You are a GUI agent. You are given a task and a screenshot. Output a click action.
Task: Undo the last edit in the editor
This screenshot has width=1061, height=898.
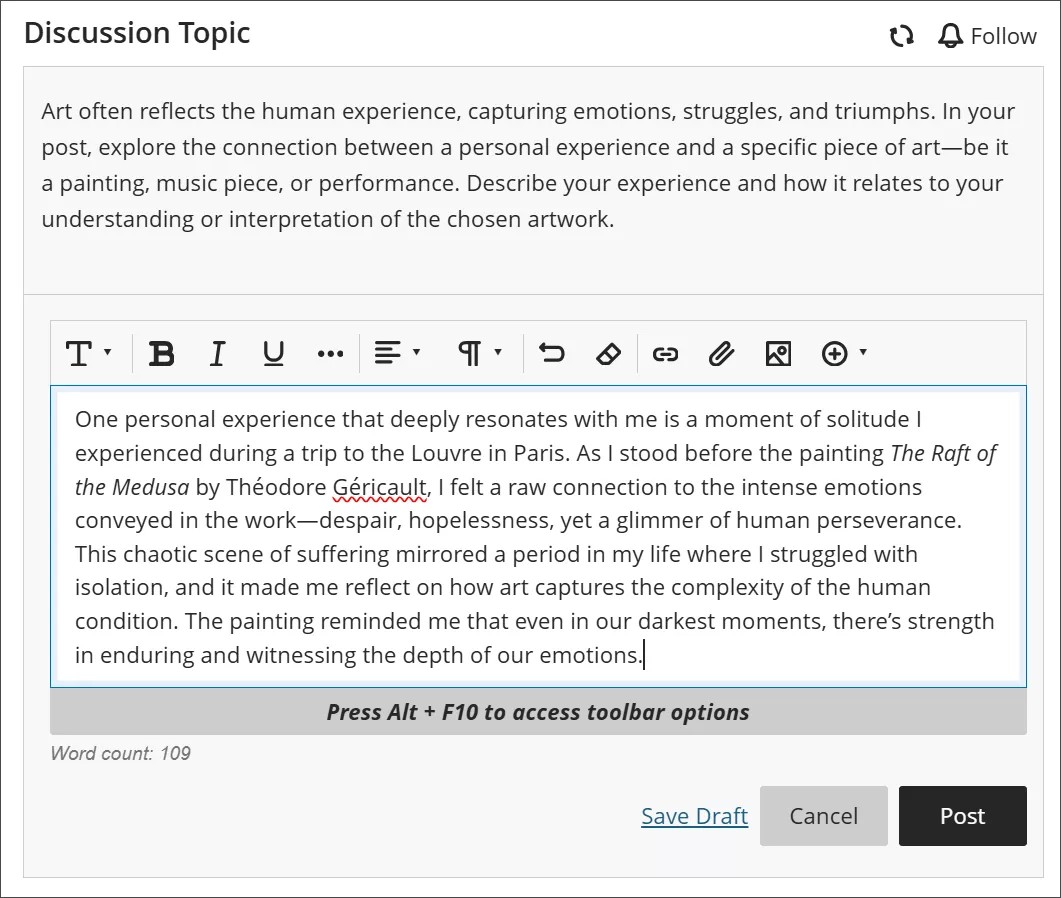tap(551, 353)
